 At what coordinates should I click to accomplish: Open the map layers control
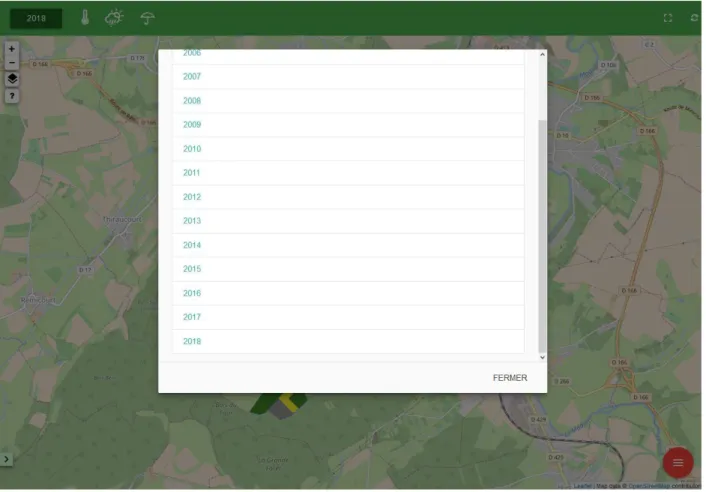(12, 79)
